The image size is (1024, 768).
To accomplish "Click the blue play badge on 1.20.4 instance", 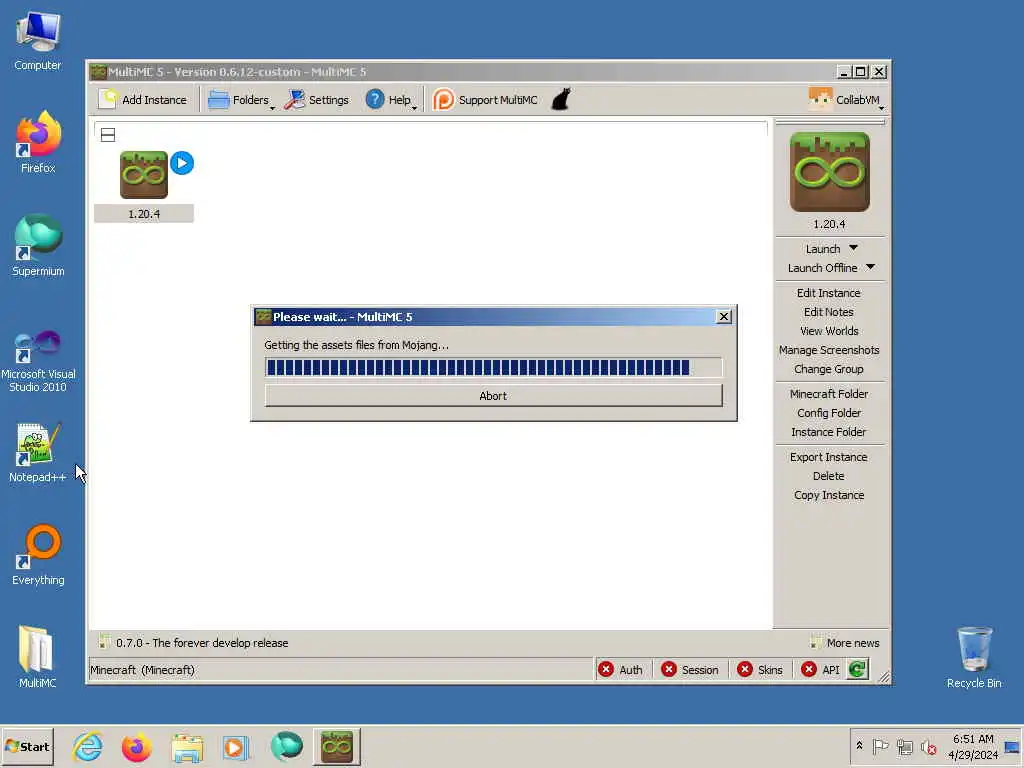I will pos(182,163).
